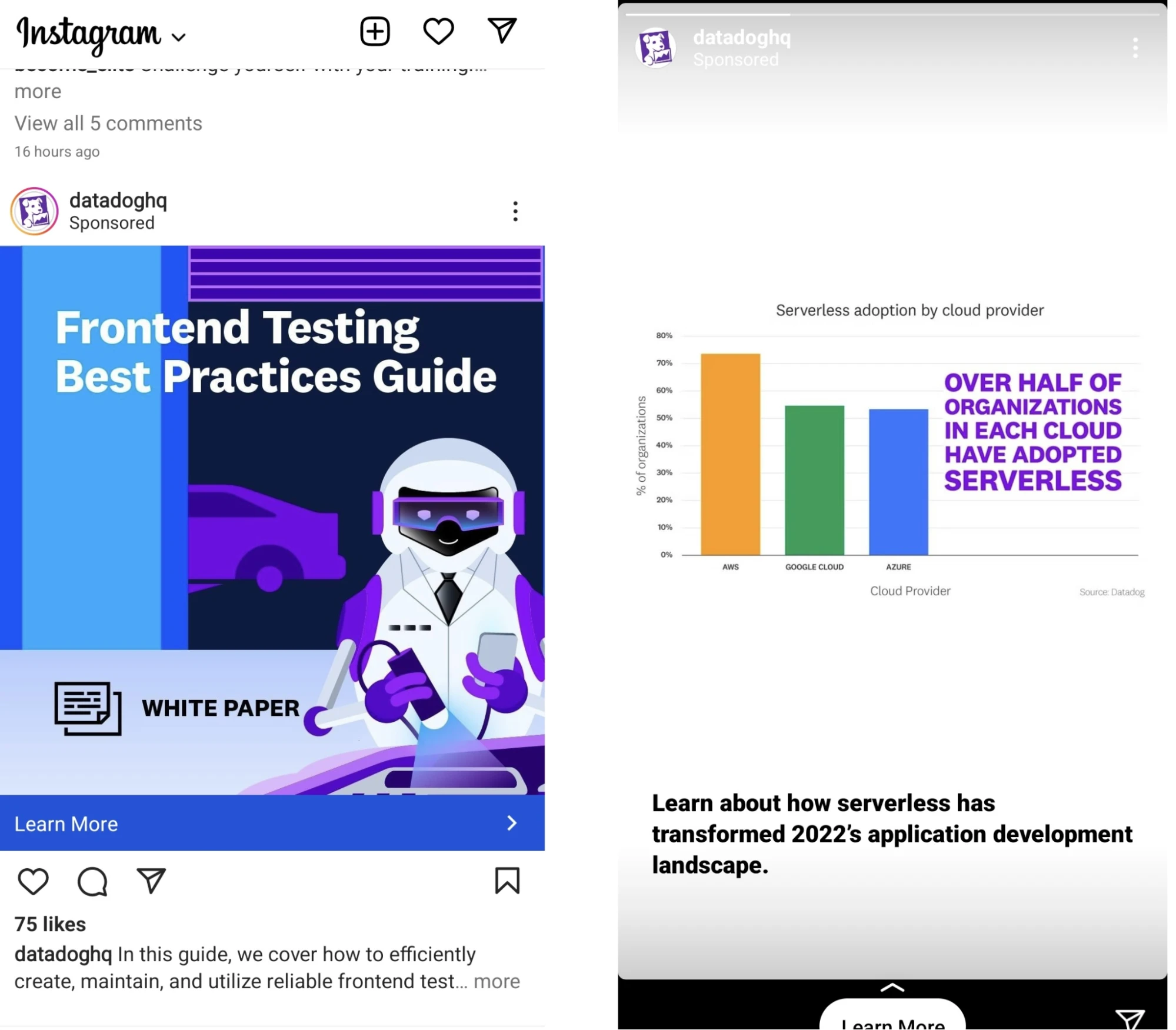View all 5 comments
Screen dimensions: 1176x1030
tap(108, 124)
